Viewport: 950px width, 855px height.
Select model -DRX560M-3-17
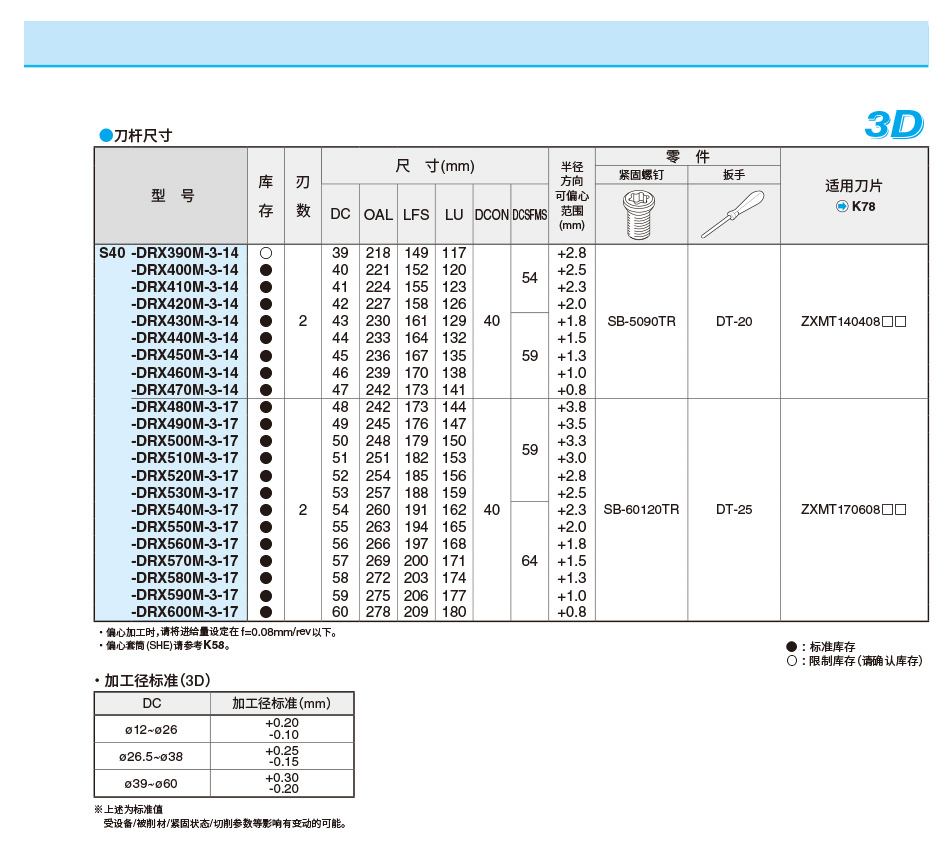pos(185,544)
